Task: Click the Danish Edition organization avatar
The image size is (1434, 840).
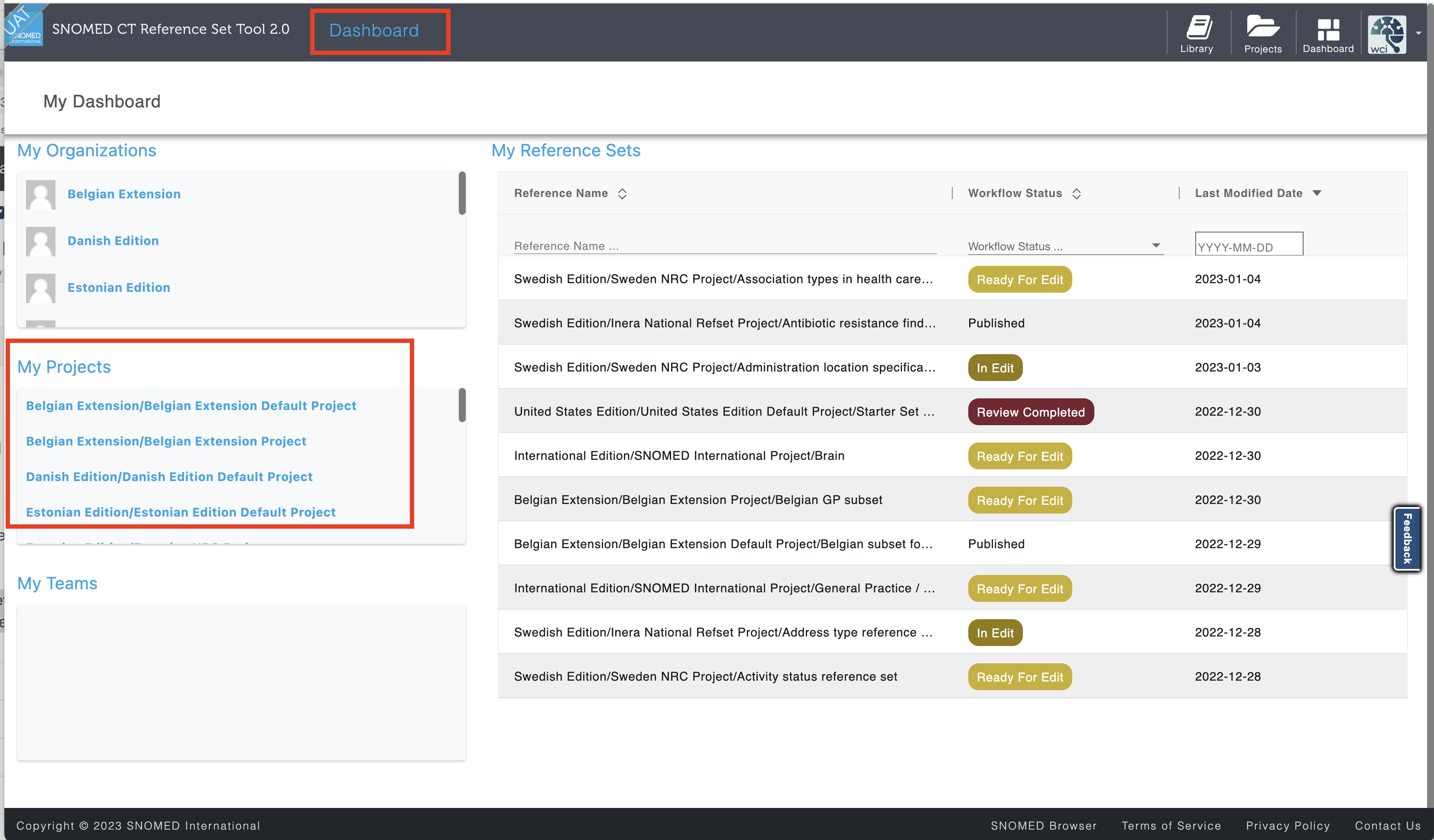Action: (40, 241)
